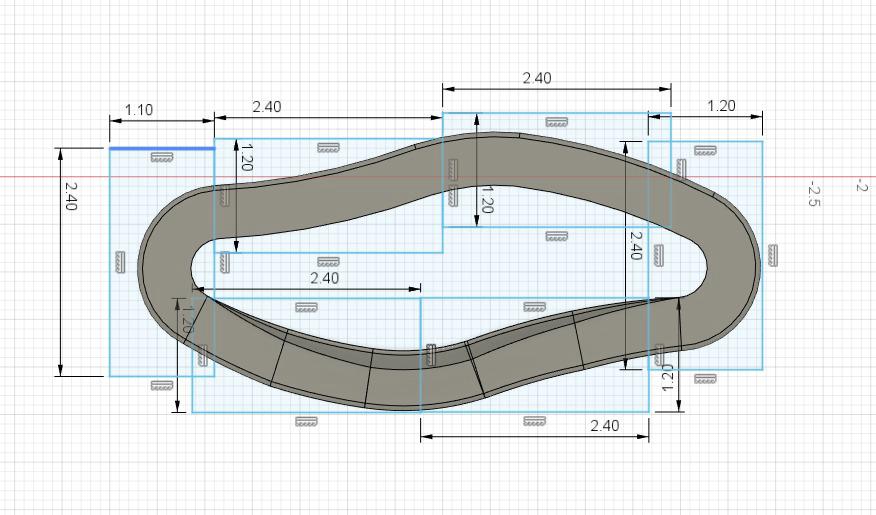Select the constraint icon below the top-right 1.20 dimension
The image size is (876, 515).
point(706,150)
